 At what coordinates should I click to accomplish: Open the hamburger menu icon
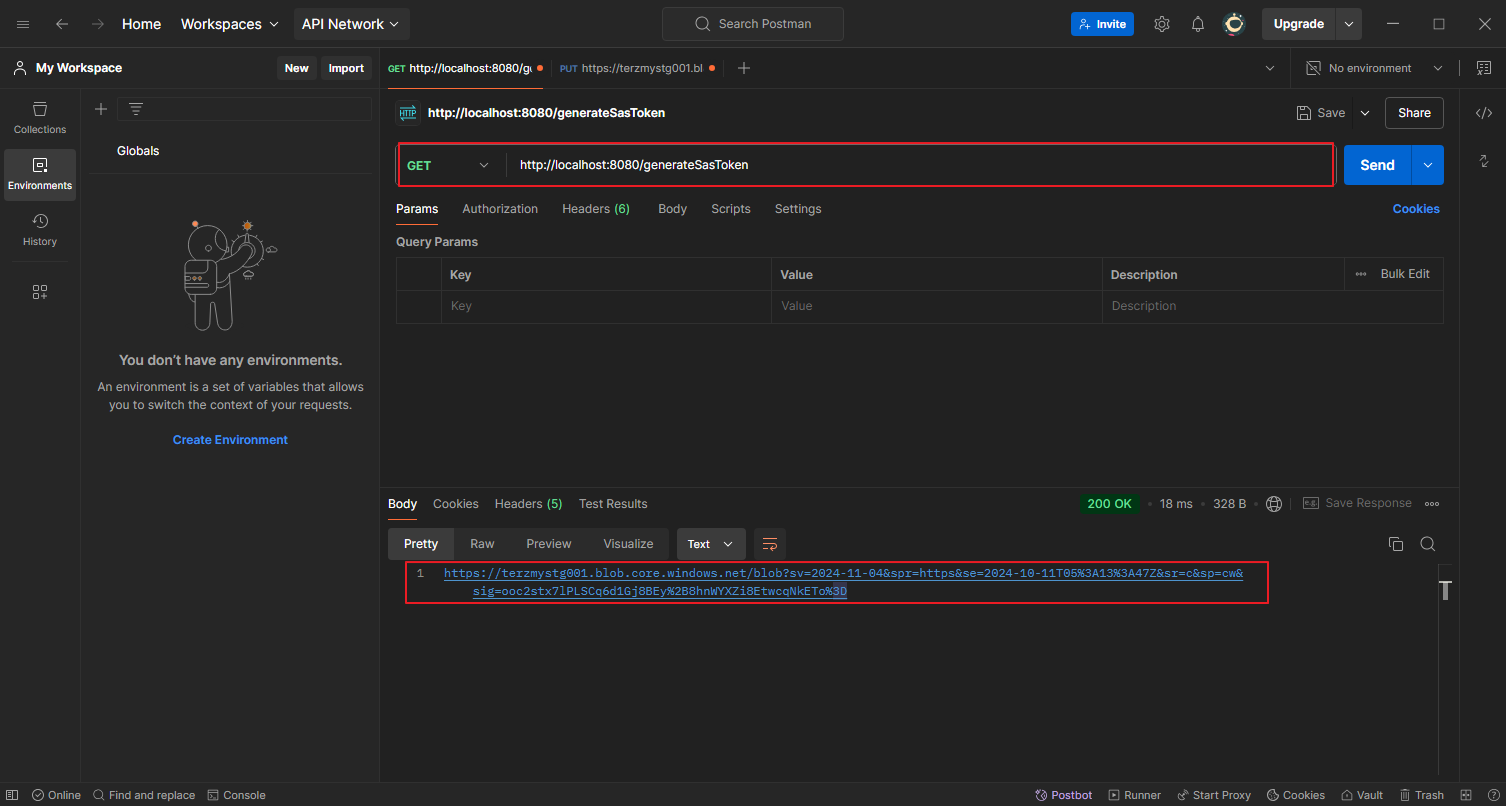23,24
